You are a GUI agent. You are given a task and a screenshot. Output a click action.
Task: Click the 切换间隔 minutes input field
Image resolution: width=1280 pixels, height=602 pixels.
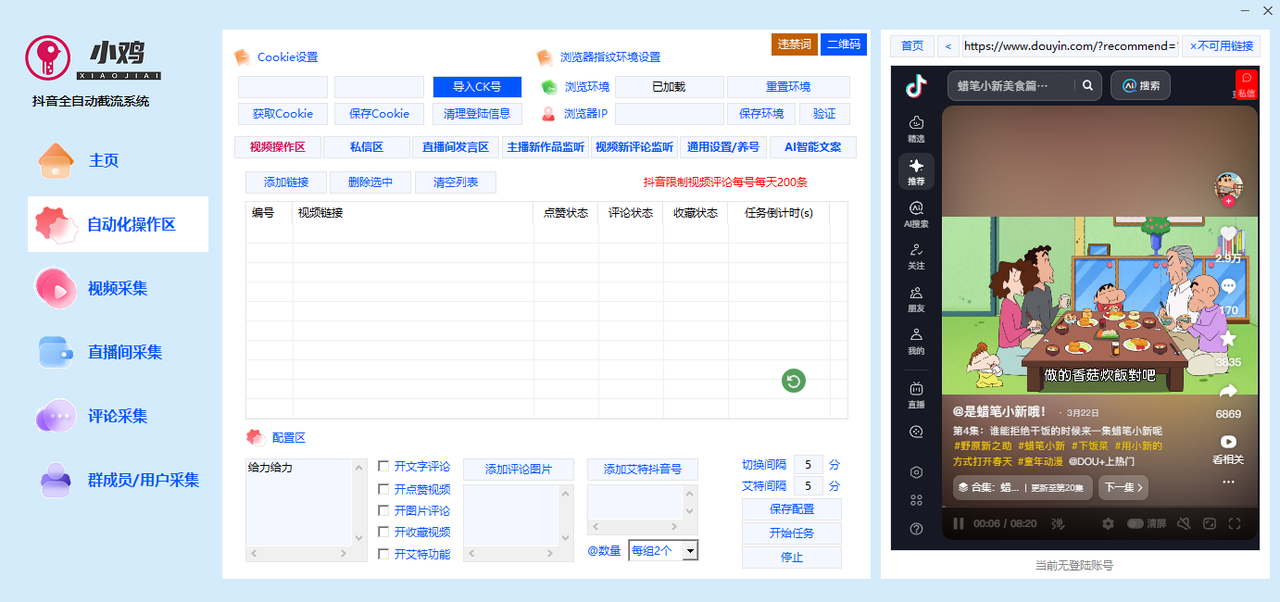pyautogui.click(x=807, y=465)
